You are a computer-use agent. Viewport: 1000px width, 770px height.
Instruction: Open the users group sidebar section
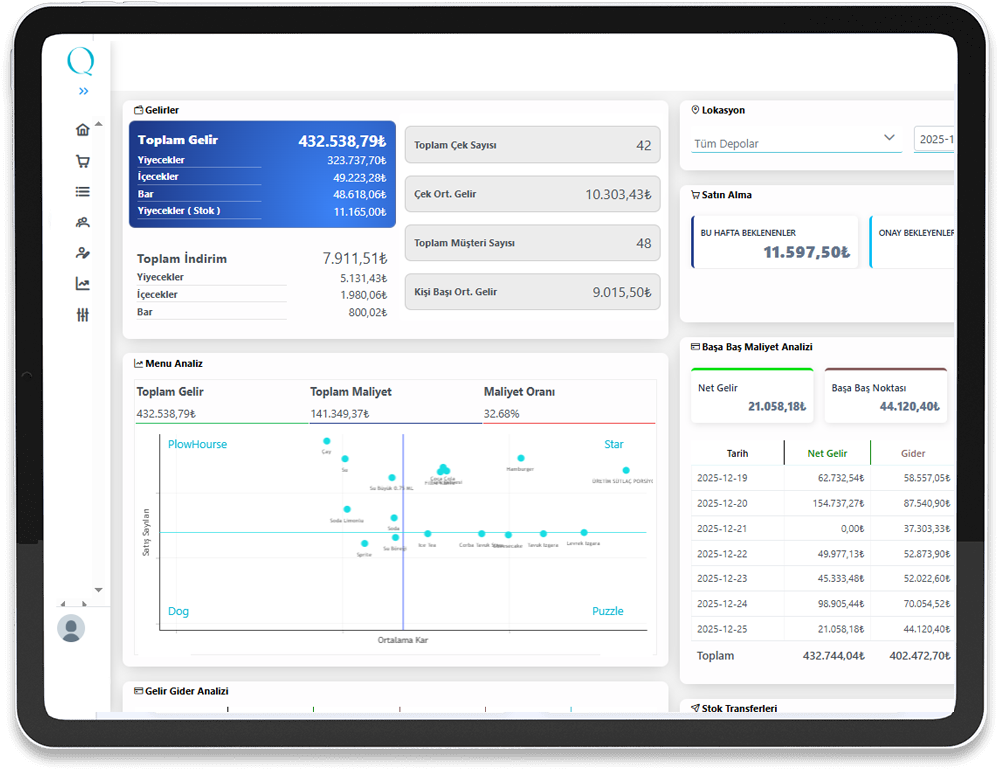pyautogui.click(x=82, y=223)
